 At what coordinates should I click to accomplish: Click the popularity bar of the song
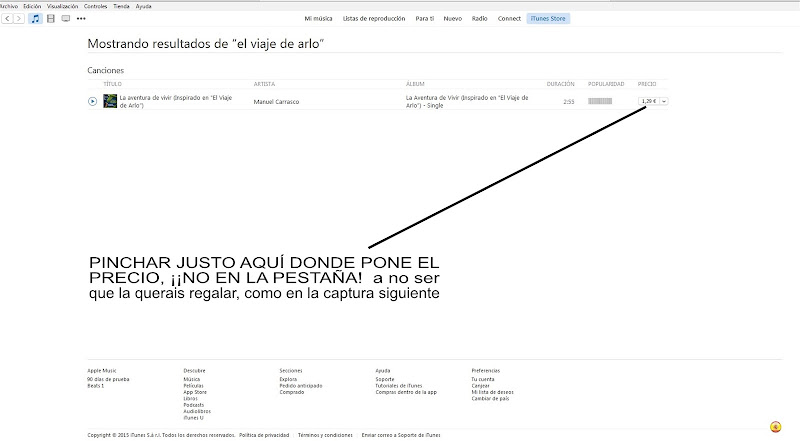600,101
